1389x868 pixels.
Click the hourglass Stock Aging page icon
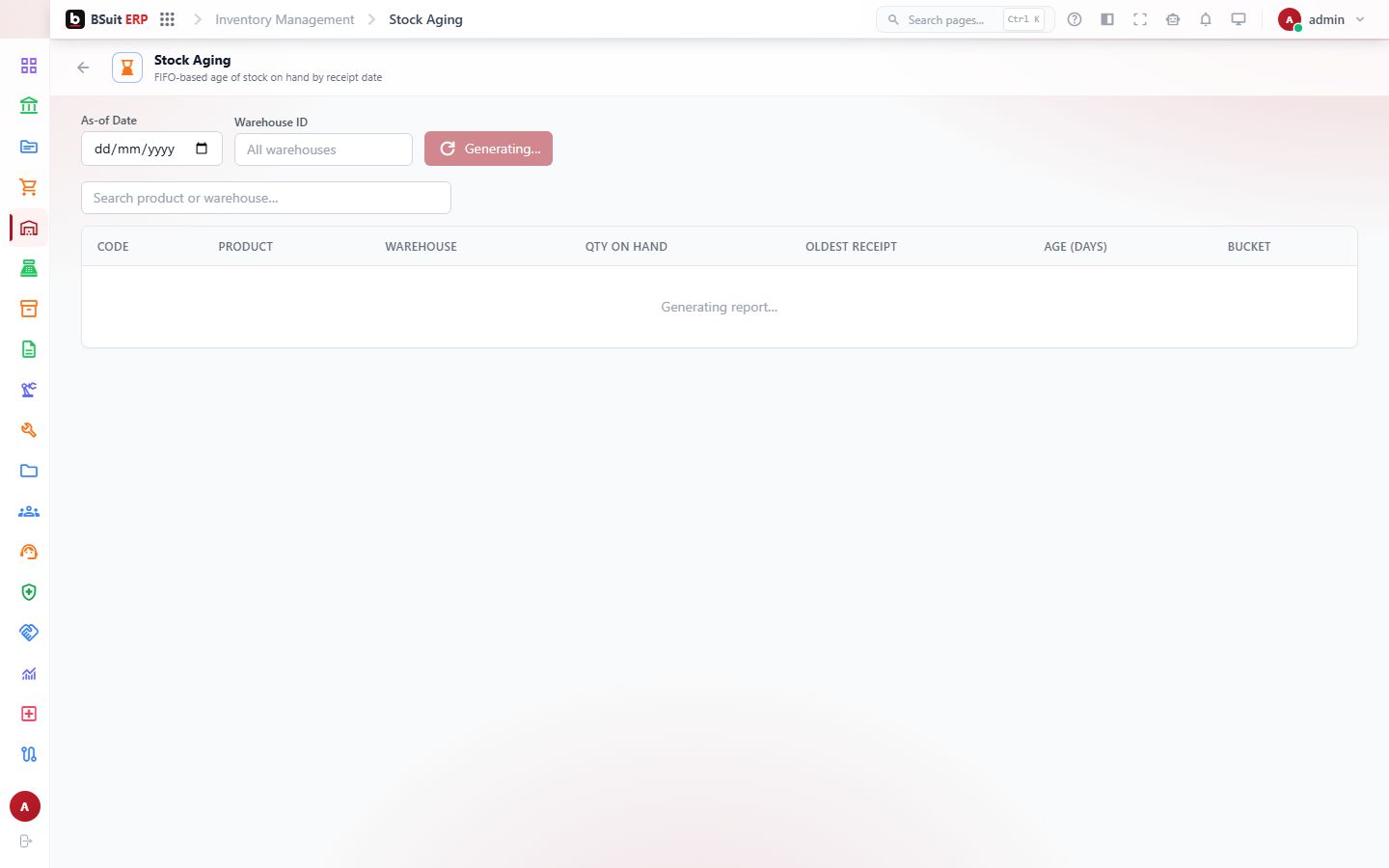click(127, 68)
